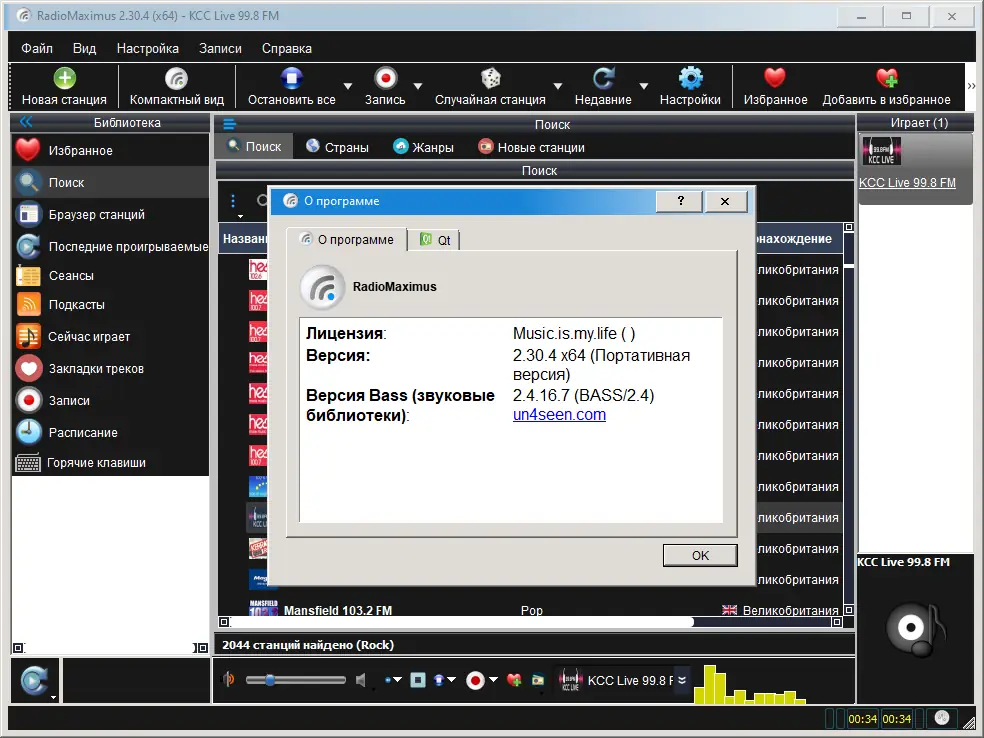
Task: Click the replay last station icon at bottom left
Action: [x=34, y=680]
